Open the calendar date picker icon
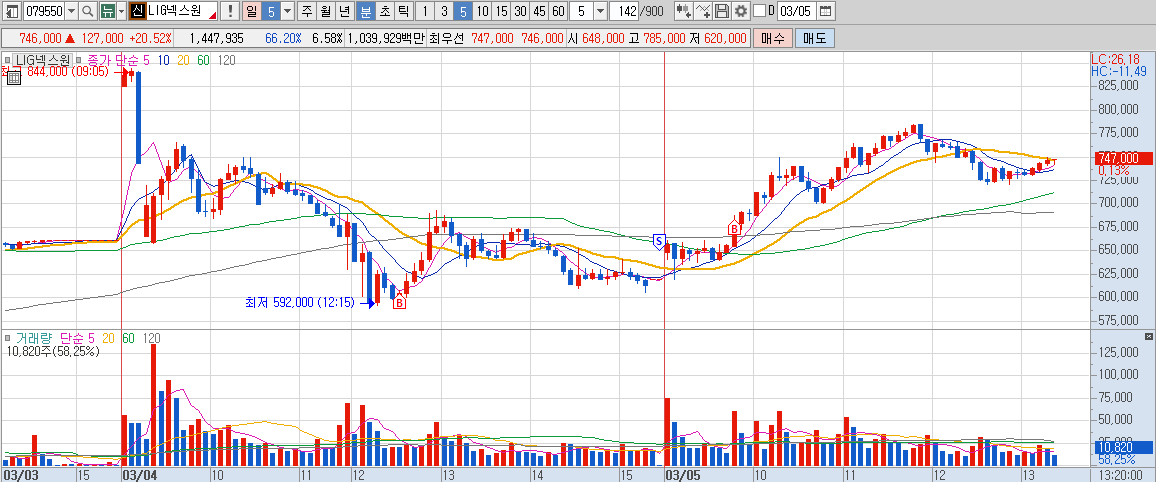 pos(826,11)
